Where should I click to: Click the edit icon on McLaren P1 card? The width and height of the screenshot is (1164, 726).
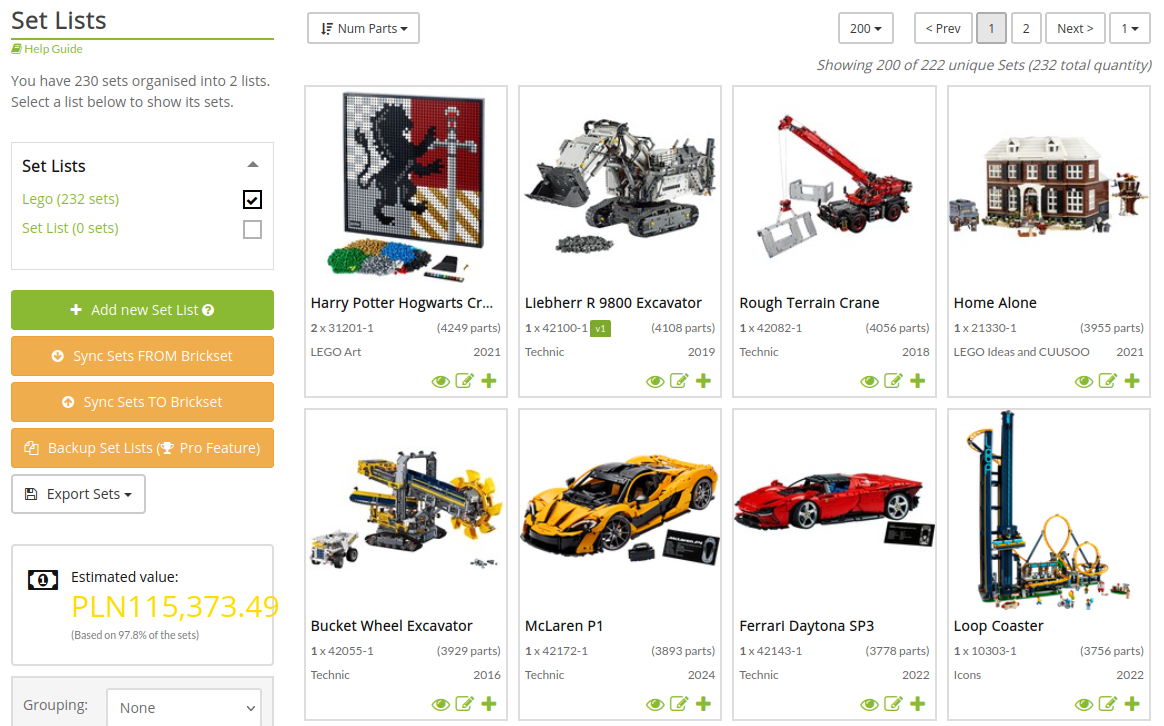(x=679, y=704)
